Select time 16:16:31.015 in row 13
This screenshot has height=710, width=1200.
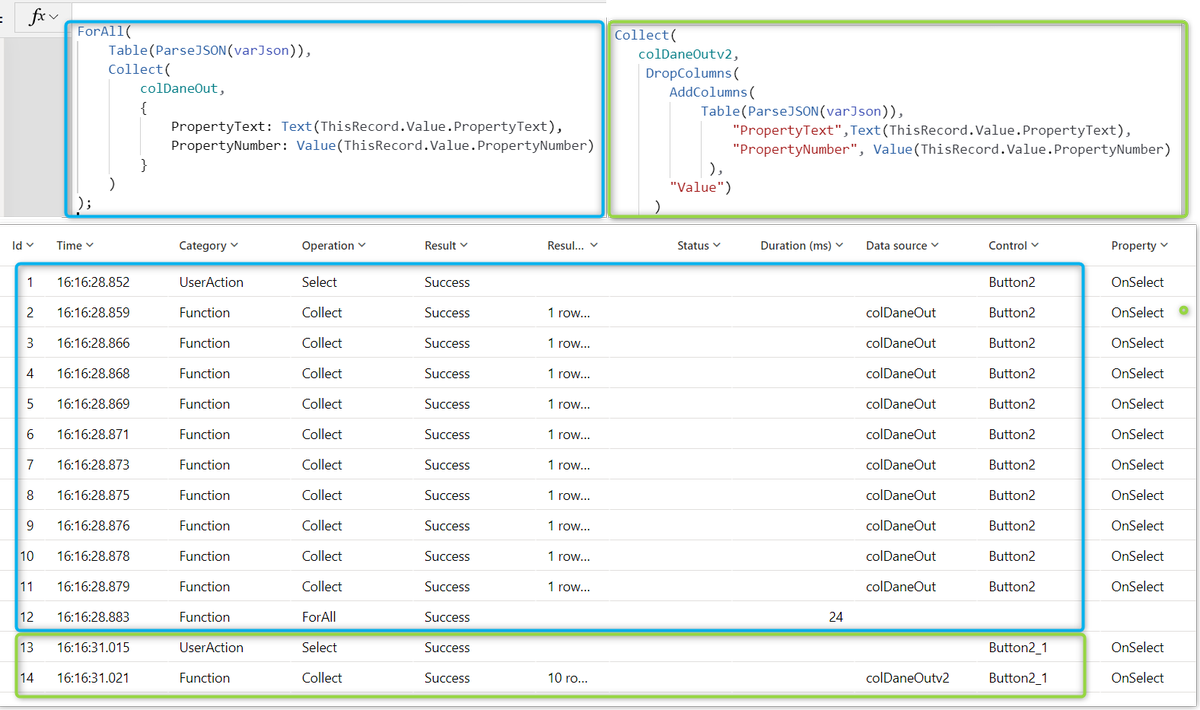pos(93,648)
